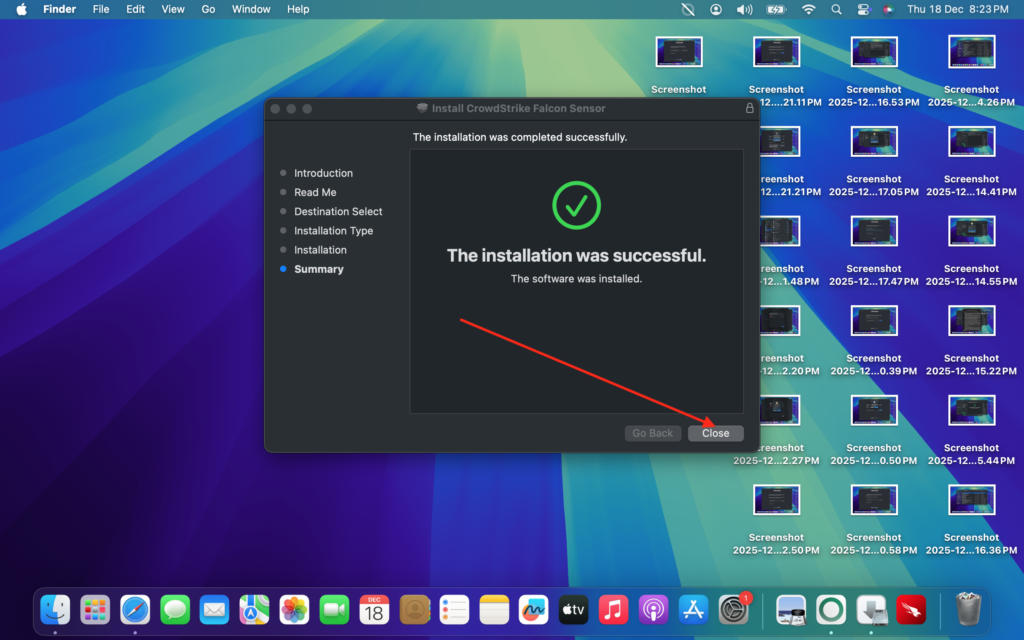
Task: Click the Introduction step in the sidebar
Action: (323, 173)
